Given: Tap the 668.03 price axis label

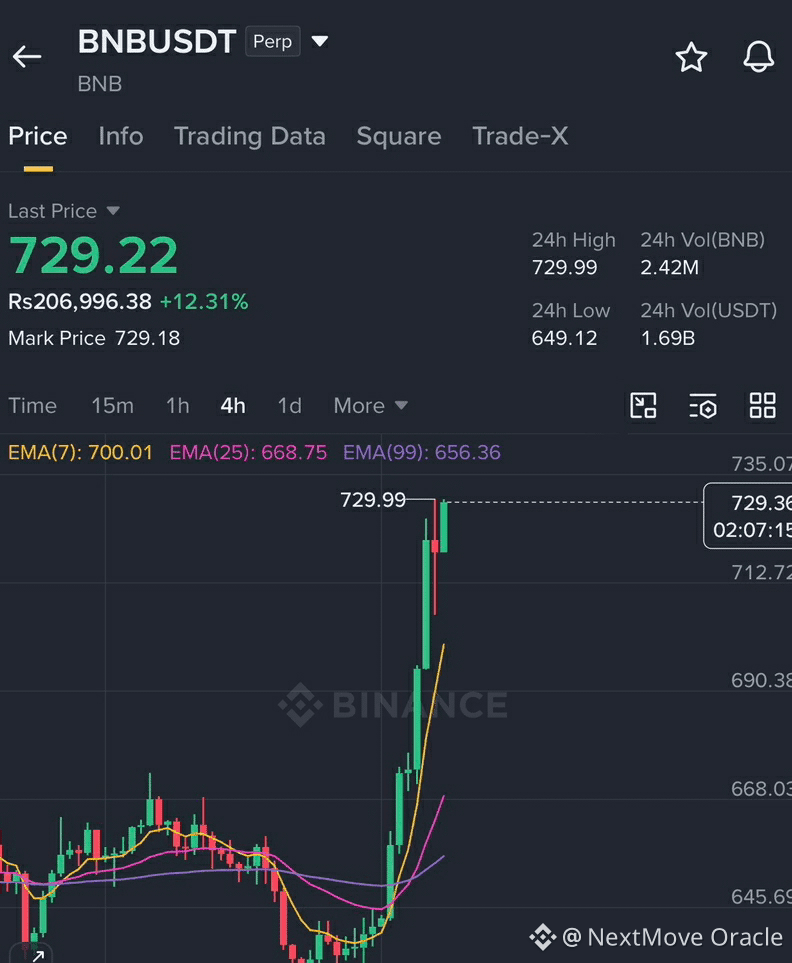Looking at the screenshot, I should tap(761, 789).
